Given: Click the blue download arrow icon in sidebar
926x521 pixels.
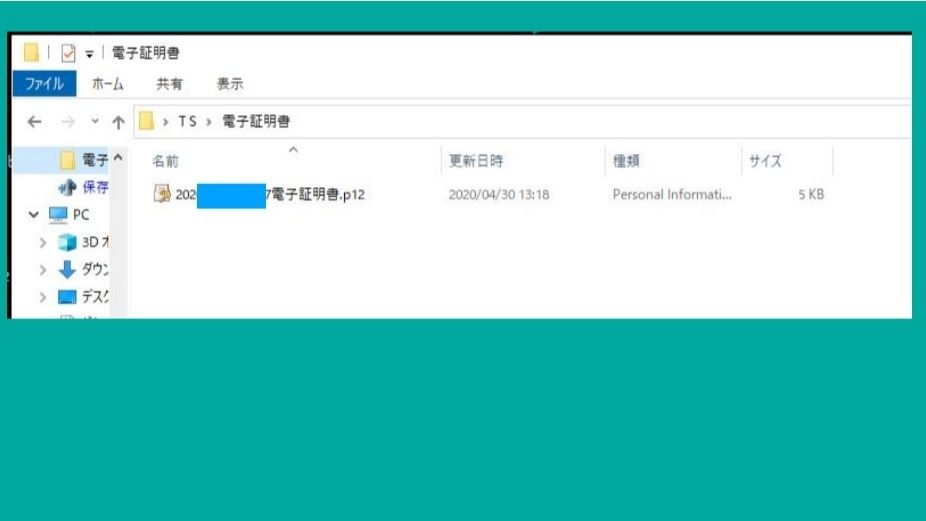Looking at the screenshot, I should point(67,269).
